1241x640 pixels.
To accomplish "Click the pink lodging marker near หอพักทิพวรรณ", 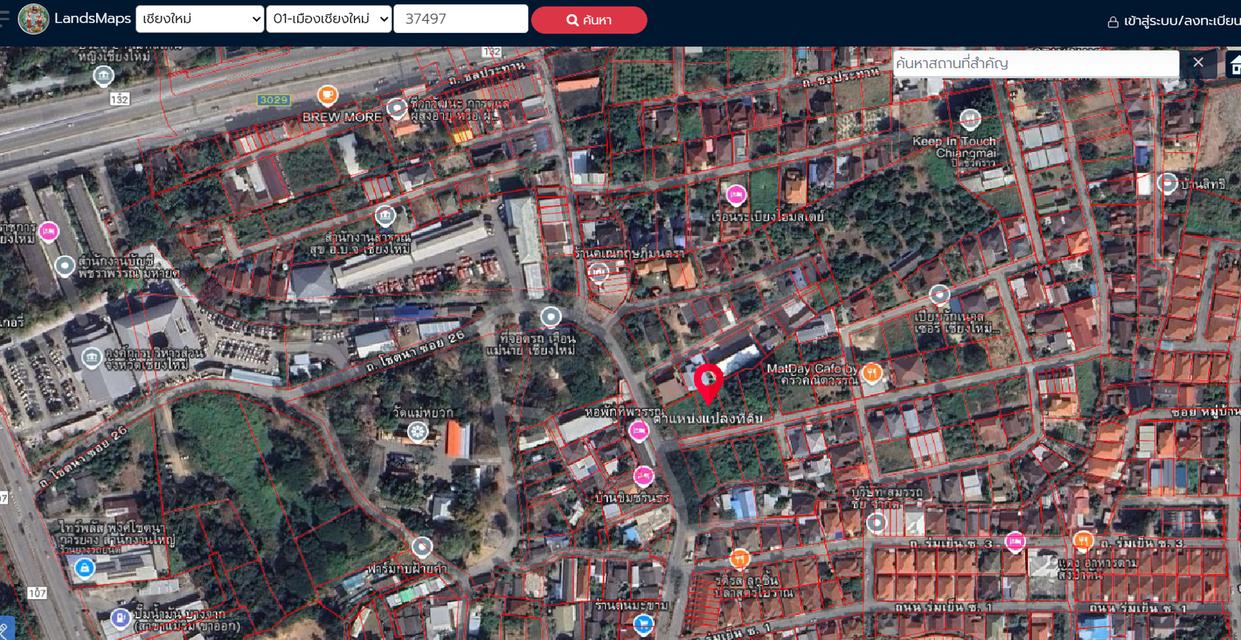I will click(639, 431).
